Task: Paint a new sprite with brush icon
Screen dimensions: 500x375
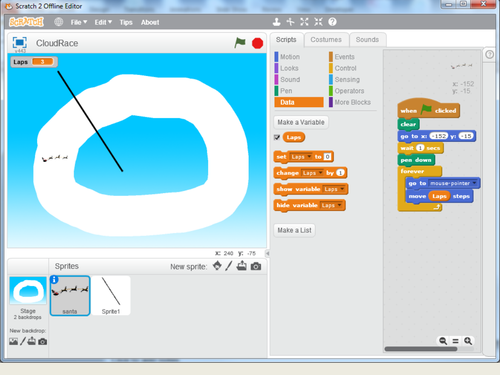Action: 228,266
